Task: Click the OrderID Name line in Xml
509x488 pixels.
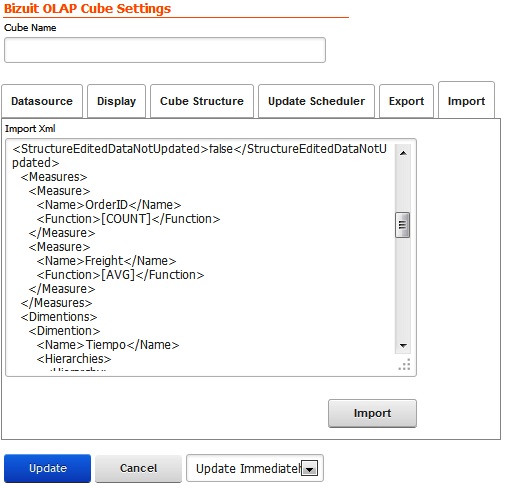Action: tap(109, 205)
